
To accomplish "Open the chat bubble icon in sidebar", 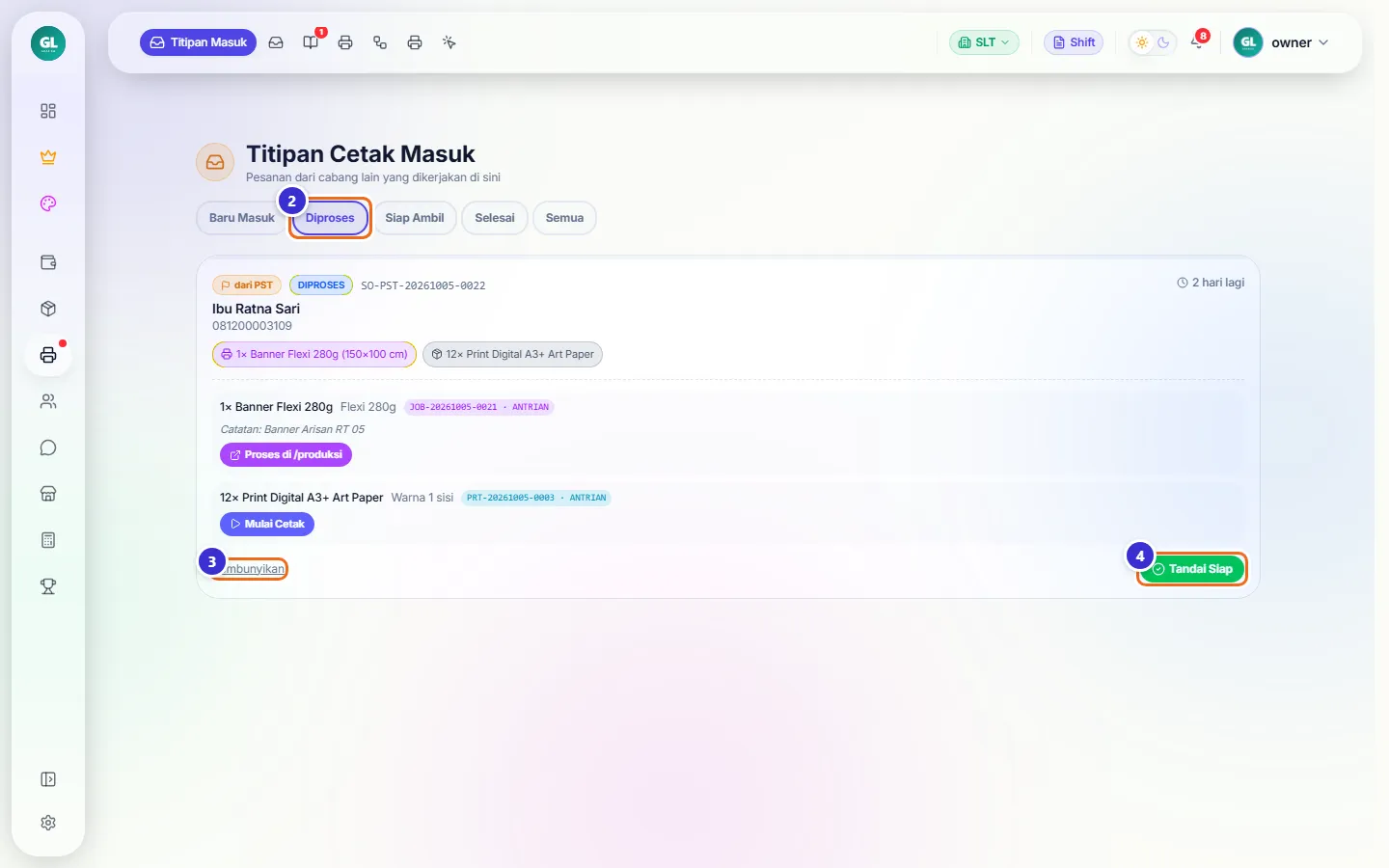I will (48, 448).
